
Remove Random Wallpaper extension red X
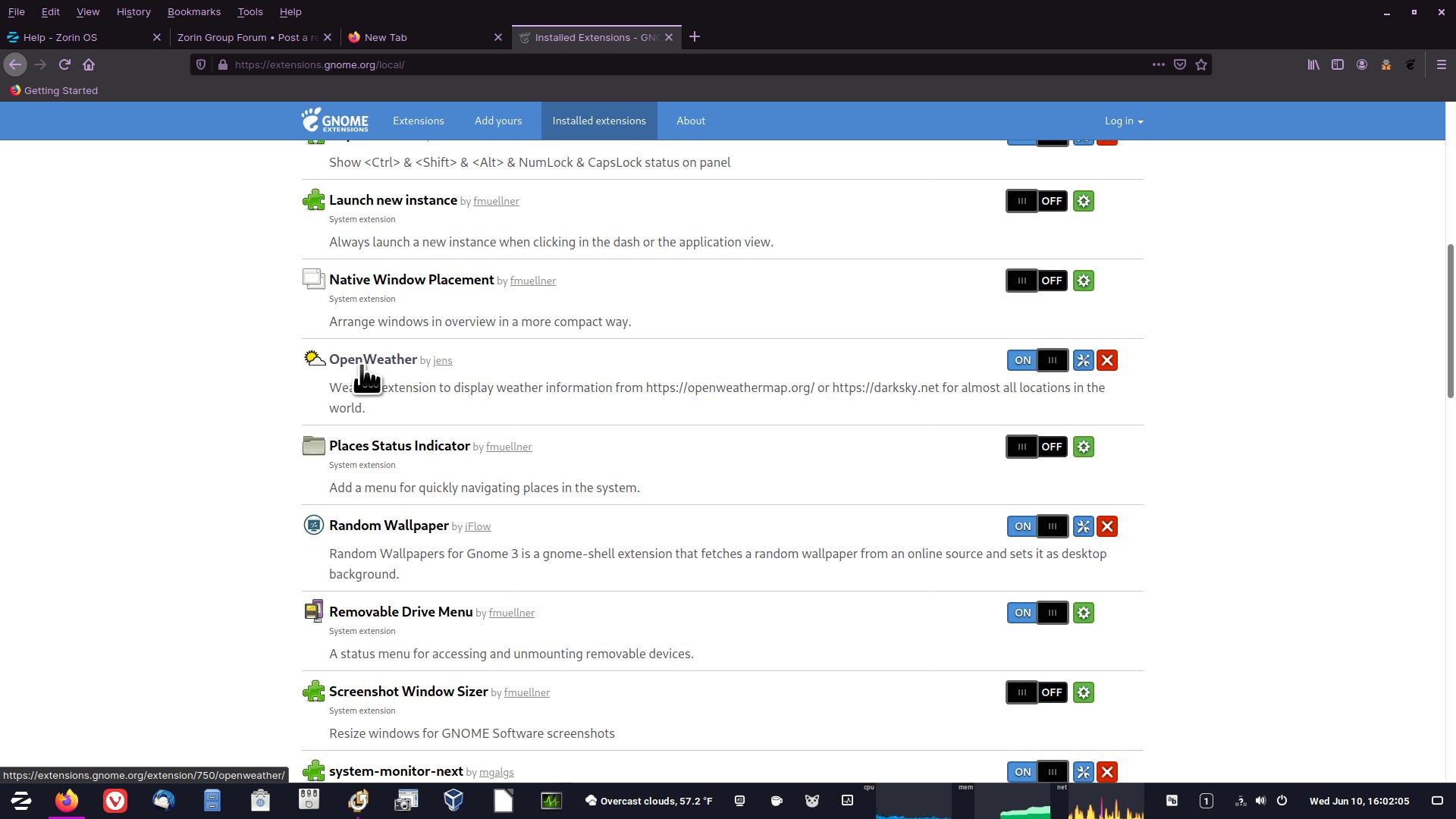(1107, 526)
